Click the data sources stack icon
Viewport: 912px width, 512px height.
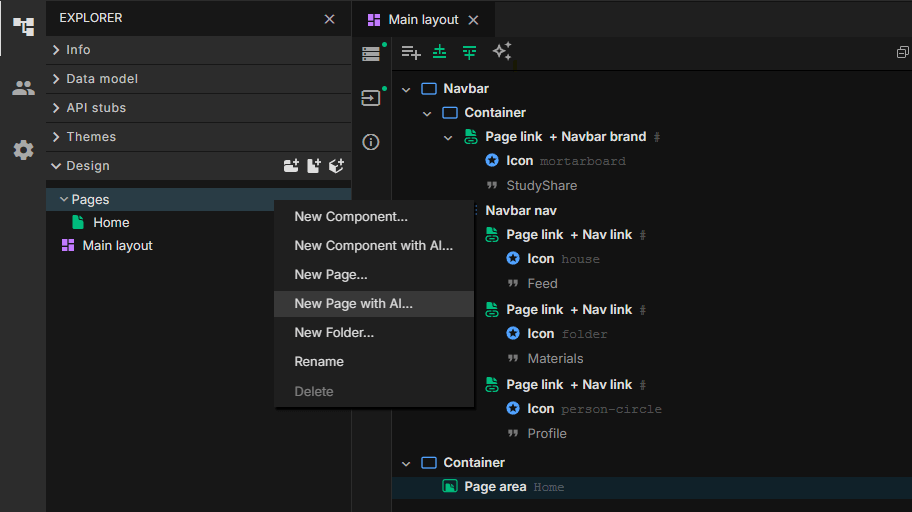(371, 54)
